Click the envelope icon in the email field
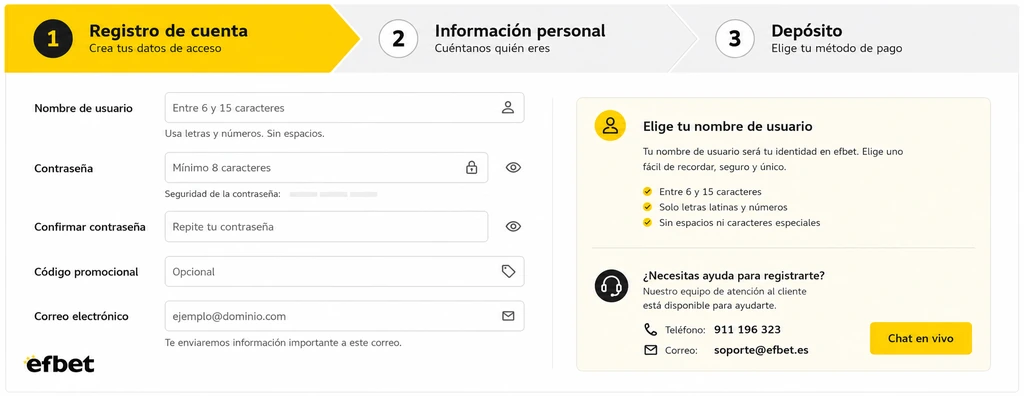This screenshot has width=1024, height=396. pyautogui.click(x=508, y=316)
